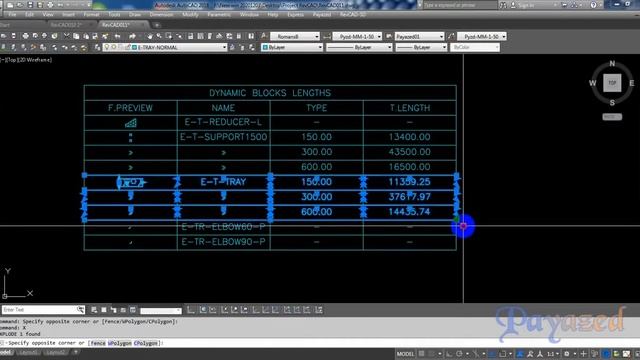Toggle object snap (highlighted blue) in status bar

point(493,354)
